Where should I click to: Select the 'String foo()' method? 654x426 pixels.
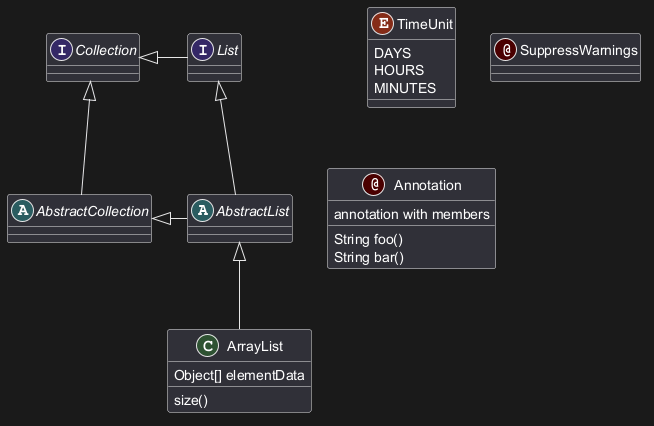(x=368, y=240)
